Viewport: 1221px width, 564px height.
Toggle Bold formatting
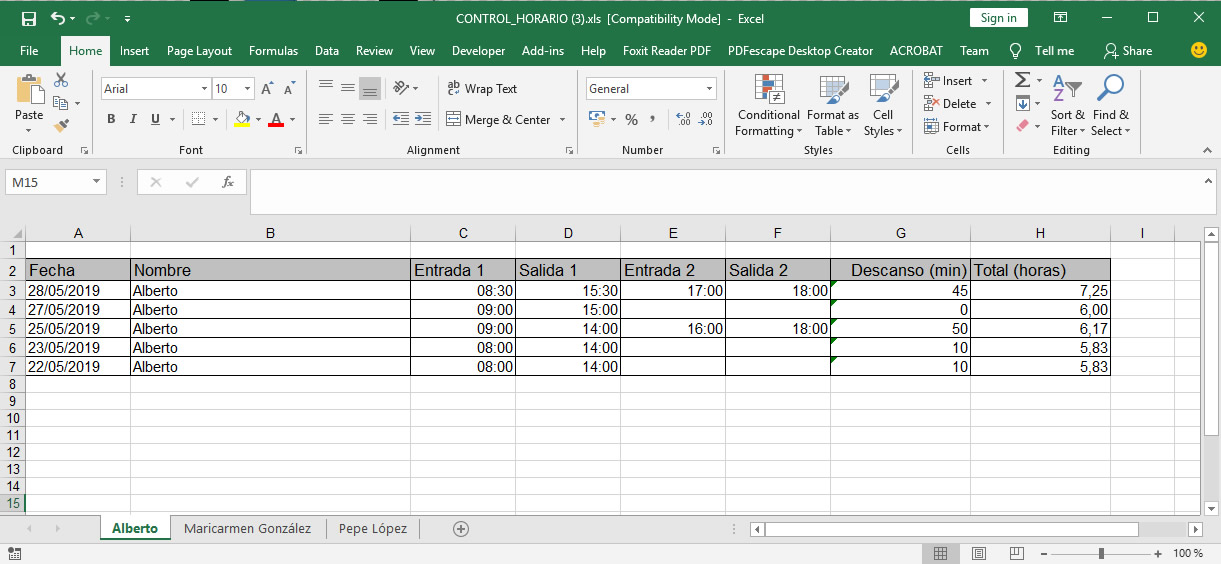click(111, 119)
